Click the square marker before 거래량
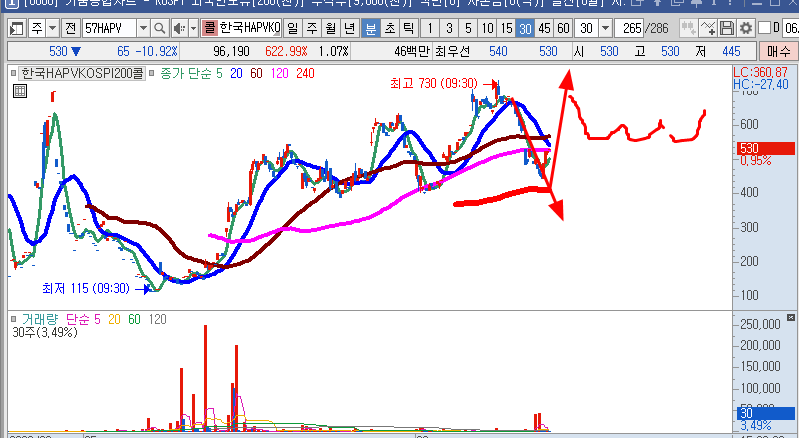The height and width of the screenshot is (438, 799). point(14,319)
